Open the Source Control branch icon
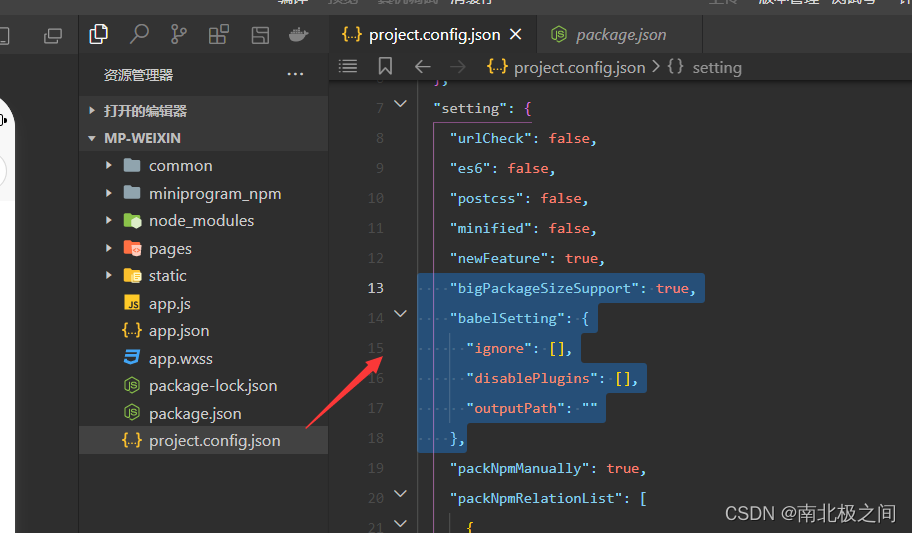 pos(179,34)
